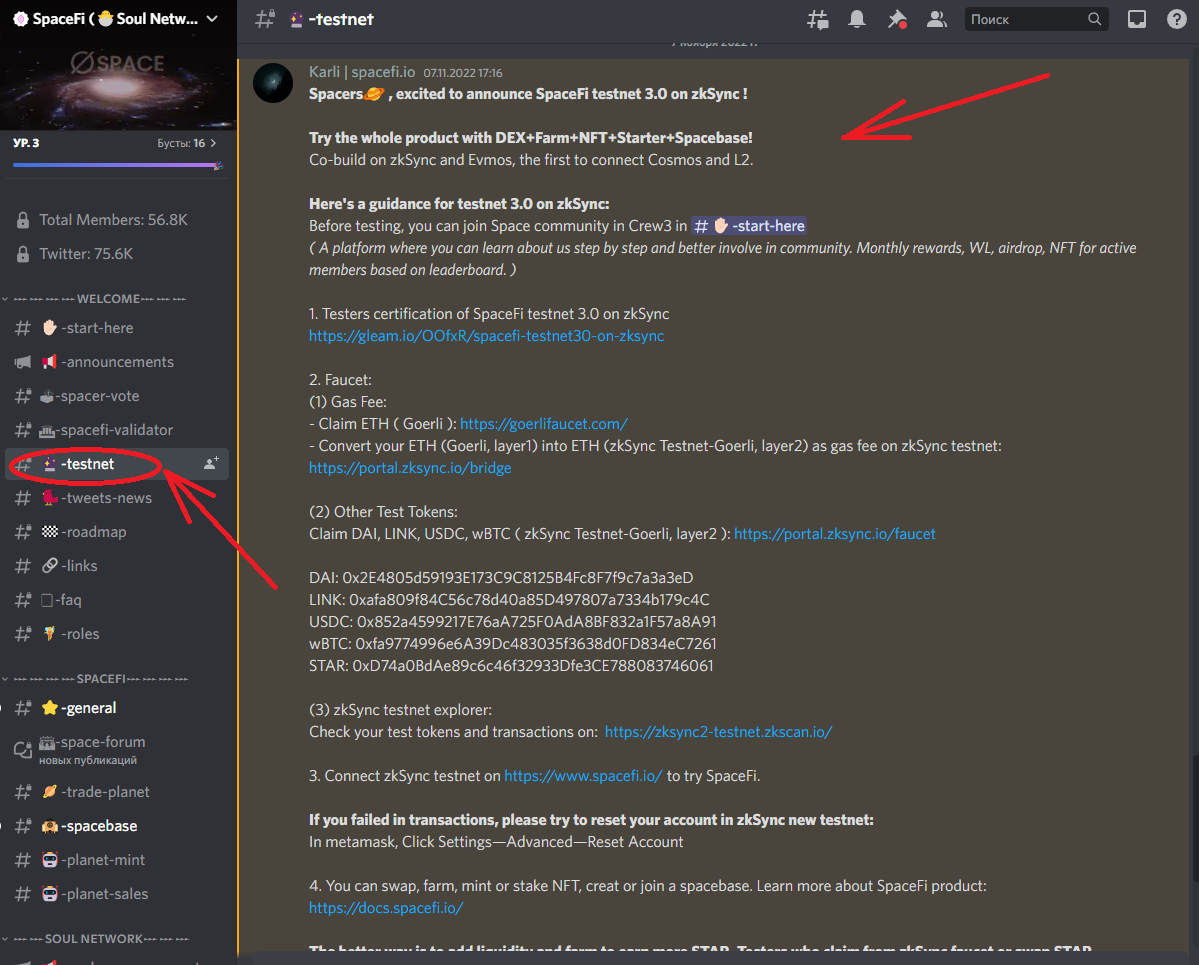Show pinned messages pin icon
The height and width of the screenshot is (965, 1199).
(x=897, y=19)
